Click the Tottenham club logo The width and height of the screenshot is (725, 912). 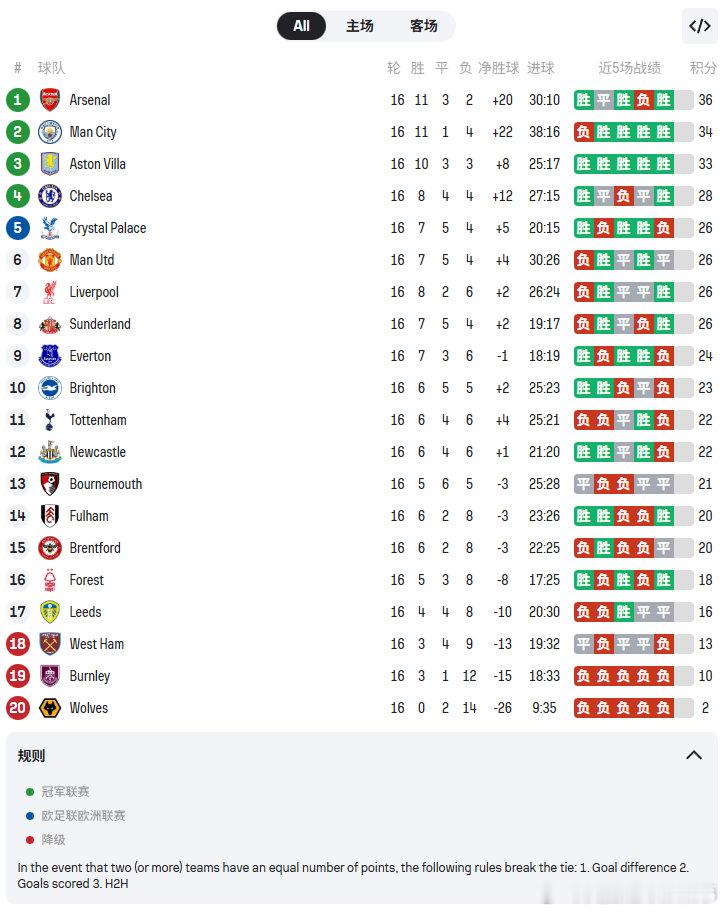pyautogui.click(x=50, y=420)
